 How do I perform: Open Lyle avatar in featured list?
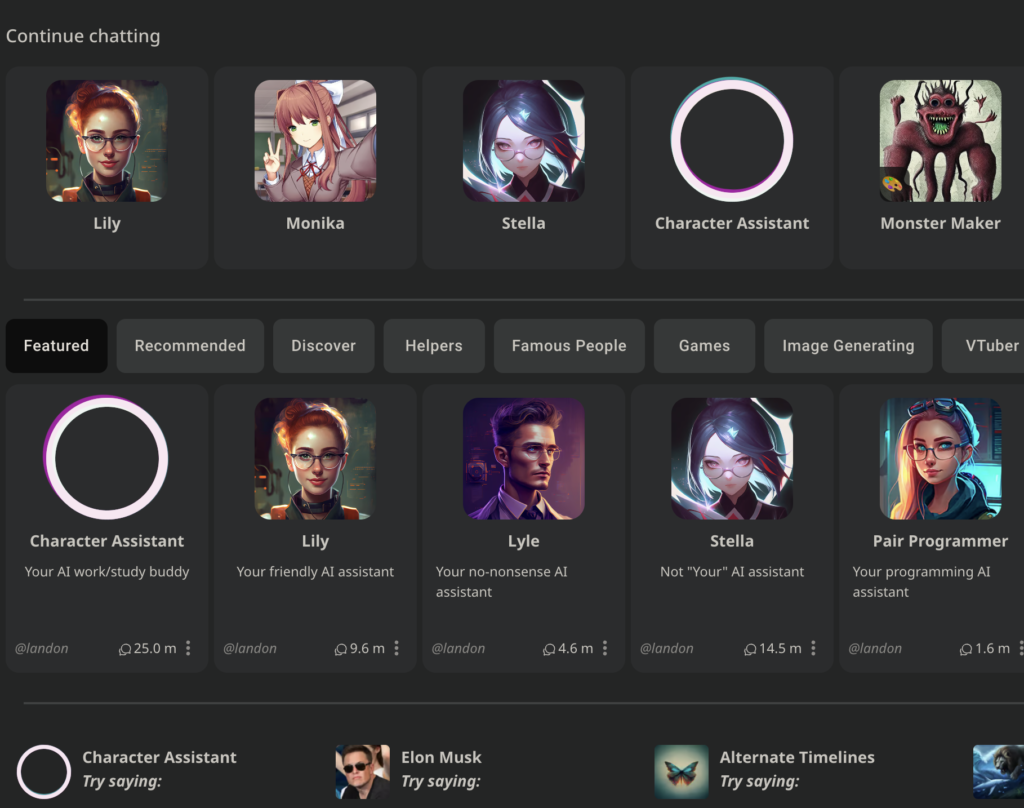(524, 459)
